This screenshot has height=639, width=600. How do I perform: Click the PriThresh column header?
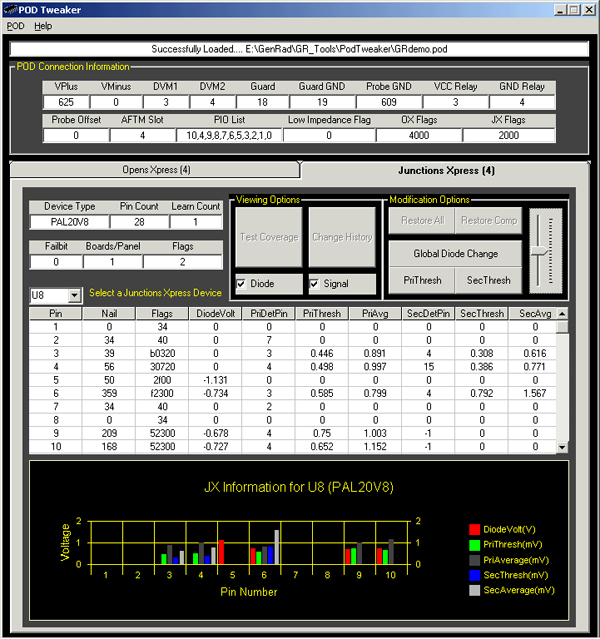[322, 313]
